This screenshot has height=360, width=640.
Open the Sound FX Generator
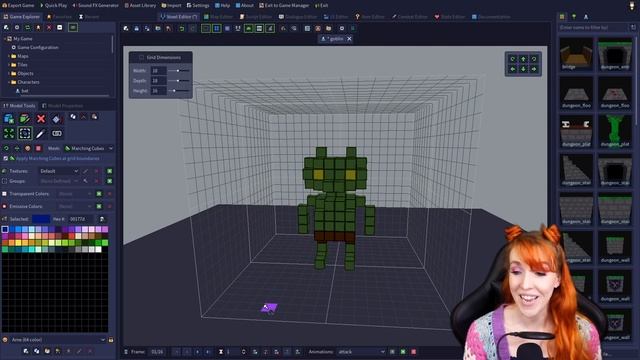[96, 5]
